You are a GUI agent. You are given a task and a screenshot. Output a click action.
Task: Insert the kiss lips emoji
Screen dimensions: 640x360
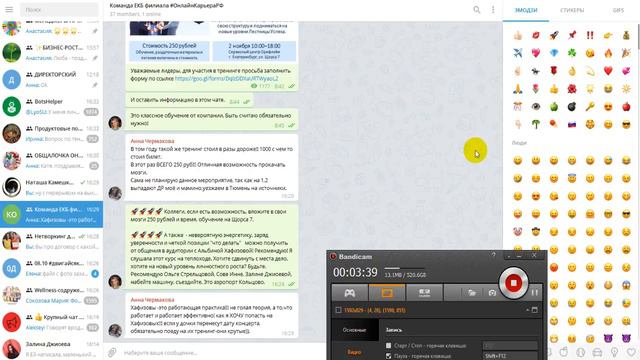[x=536, y=36]
